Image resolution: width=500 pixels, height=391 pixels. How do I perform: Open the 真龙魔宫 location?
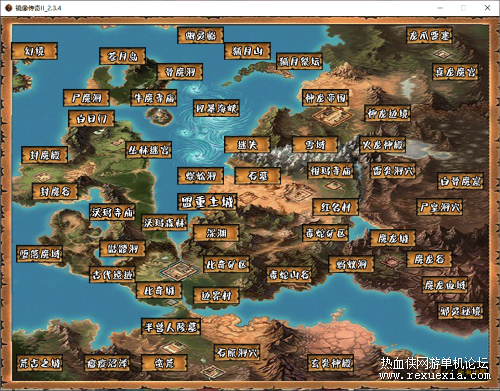pos(455,72)
